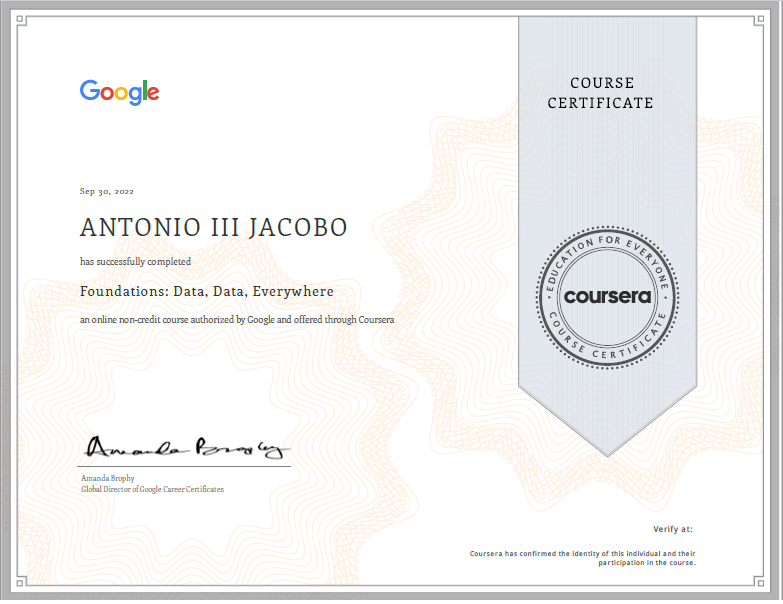Click the Coursera circular seal

pos(607,298)
